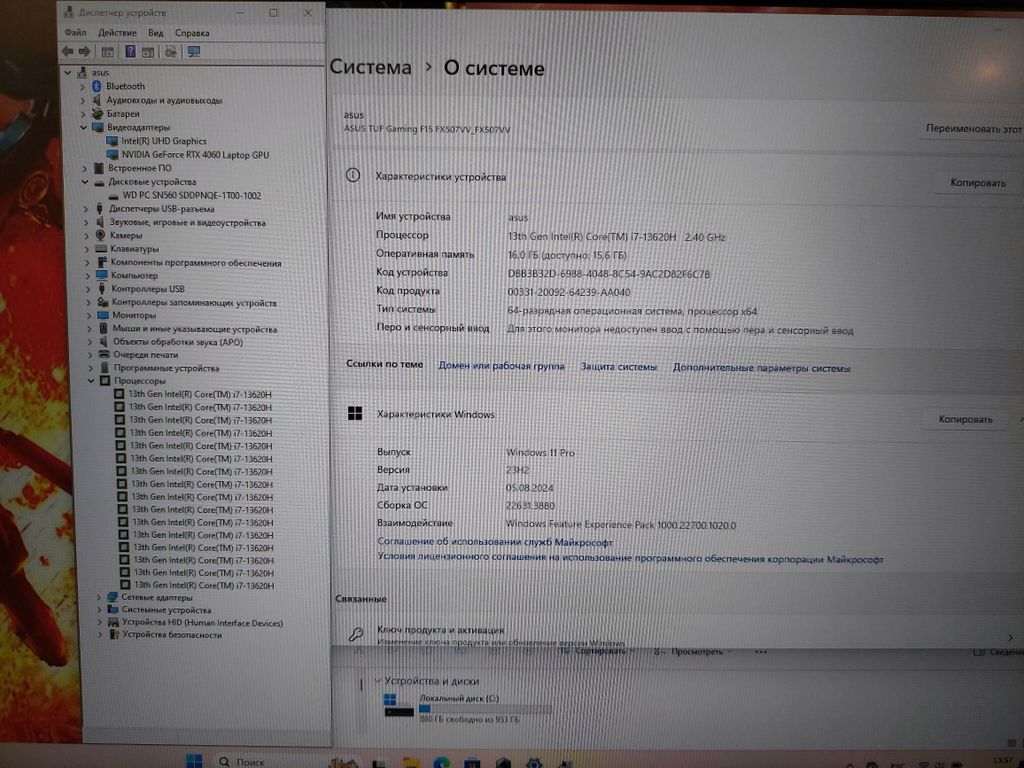This screenshot has width=1024, height=768.
Task: Select NVIDIA GeForce RTX 4060 Laptop GPU
Action: pos(194,155)
